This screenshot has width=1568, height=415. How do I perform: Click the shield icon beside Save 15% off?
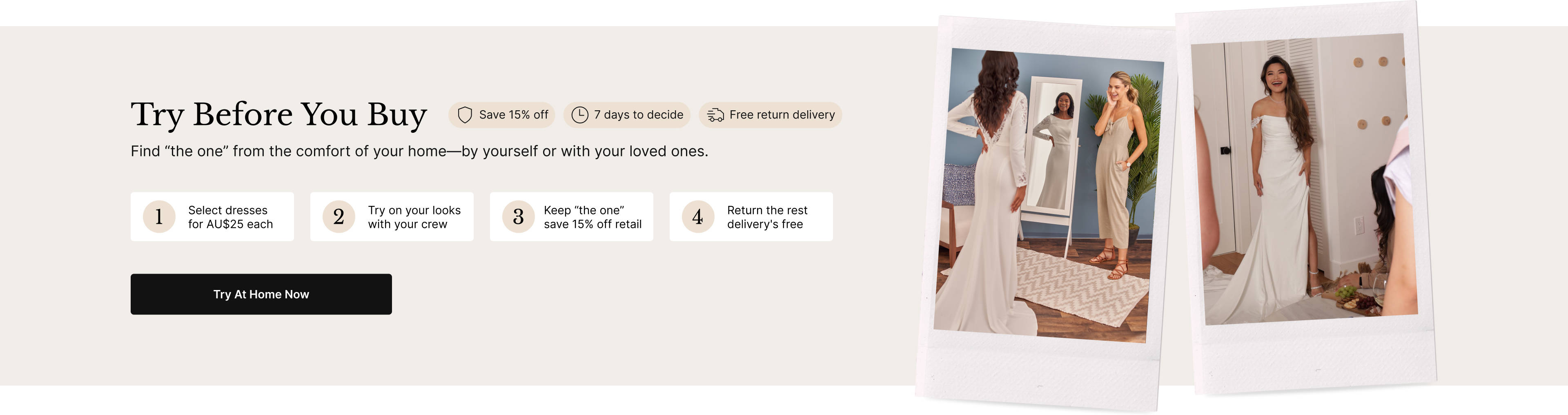pyautogui.click(x=464, y=115)
